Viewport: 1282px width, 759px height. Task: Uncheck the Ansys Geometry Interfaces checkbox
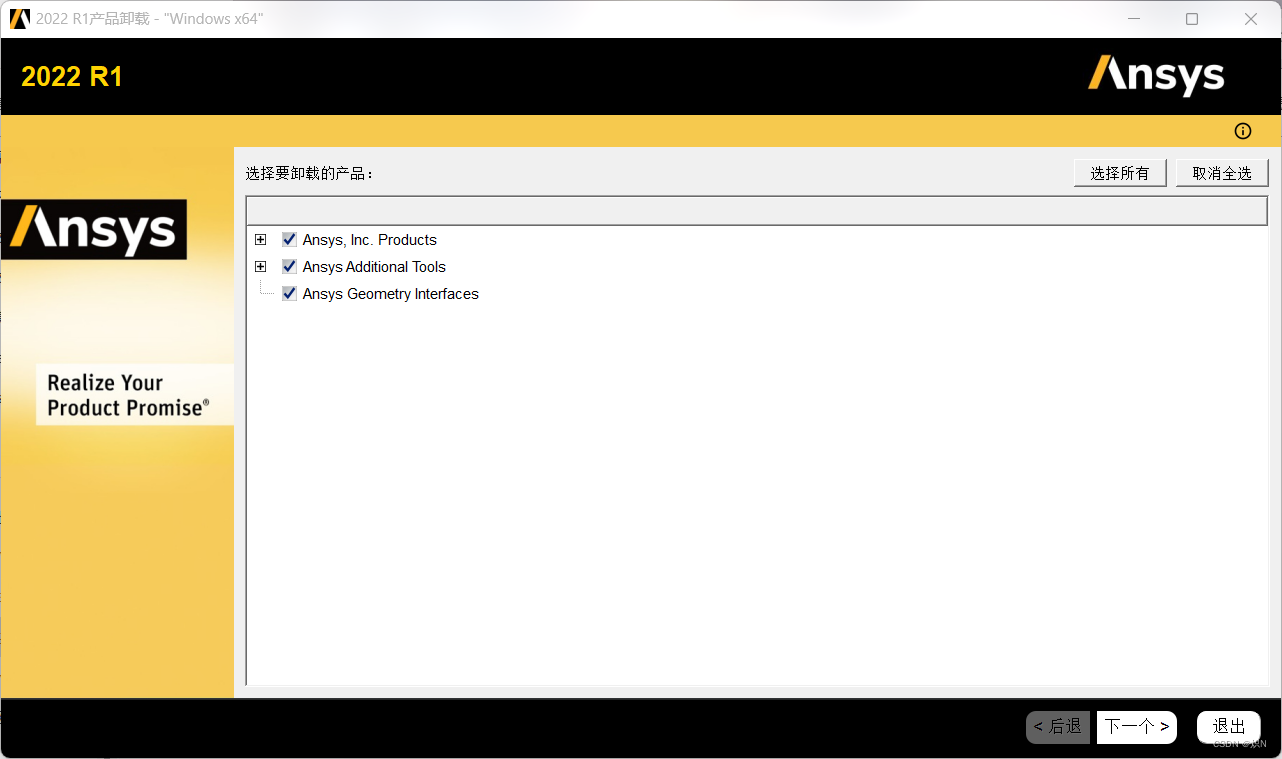click(x=289, y=294)
